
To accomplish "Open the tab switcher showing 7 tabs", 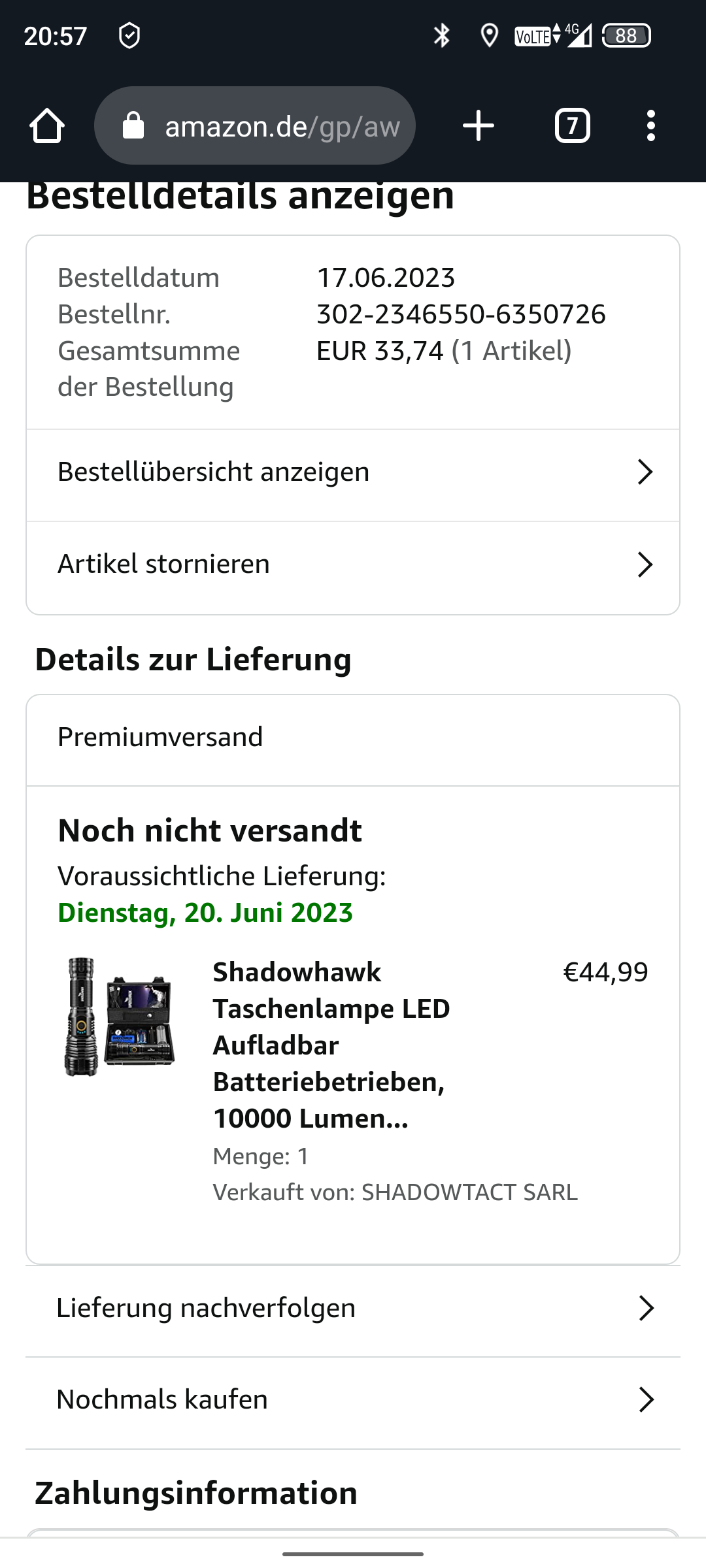I will [573, 125].
